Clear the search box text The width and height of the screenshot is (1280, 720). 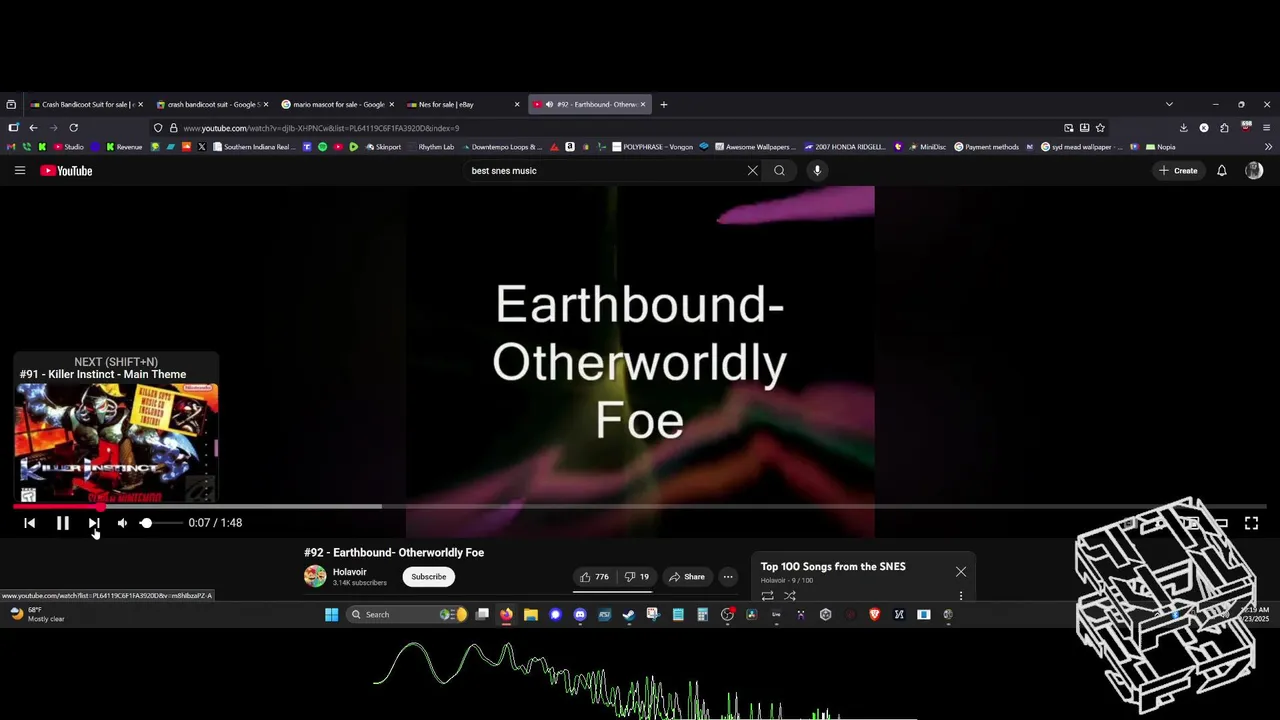tap(753, 171)
